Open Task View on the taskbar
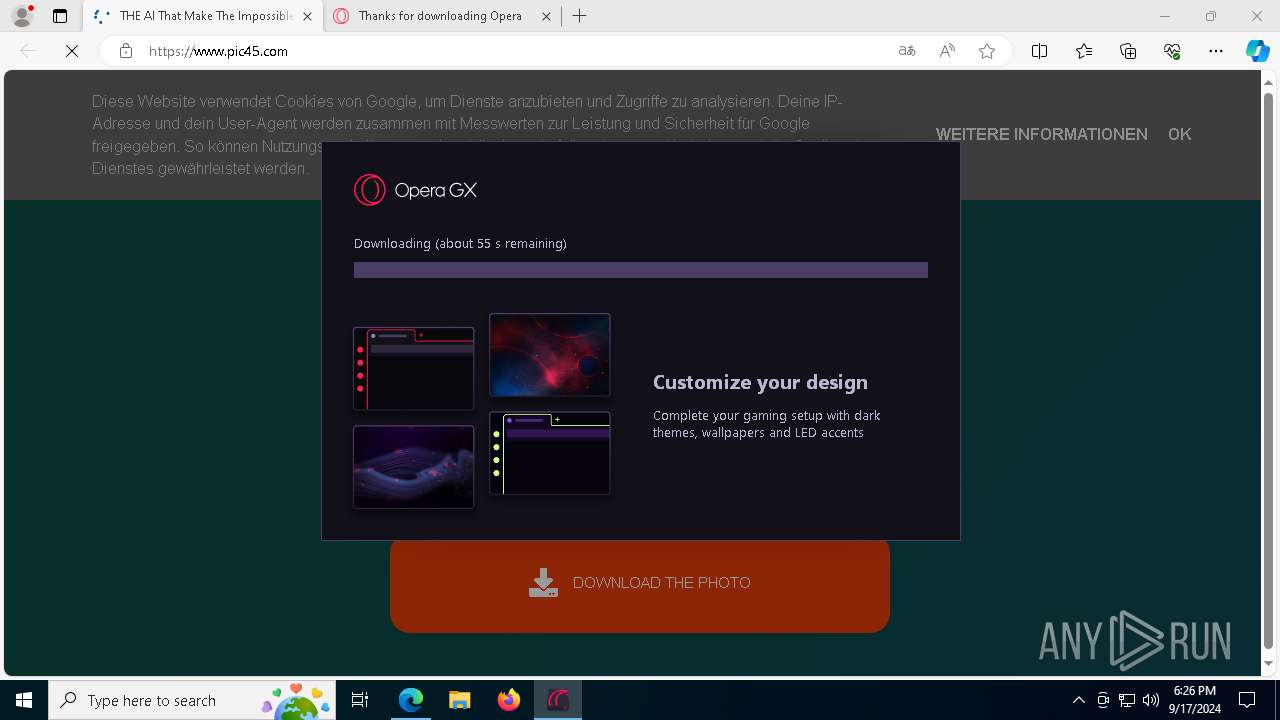 click(x=360, y=700)
